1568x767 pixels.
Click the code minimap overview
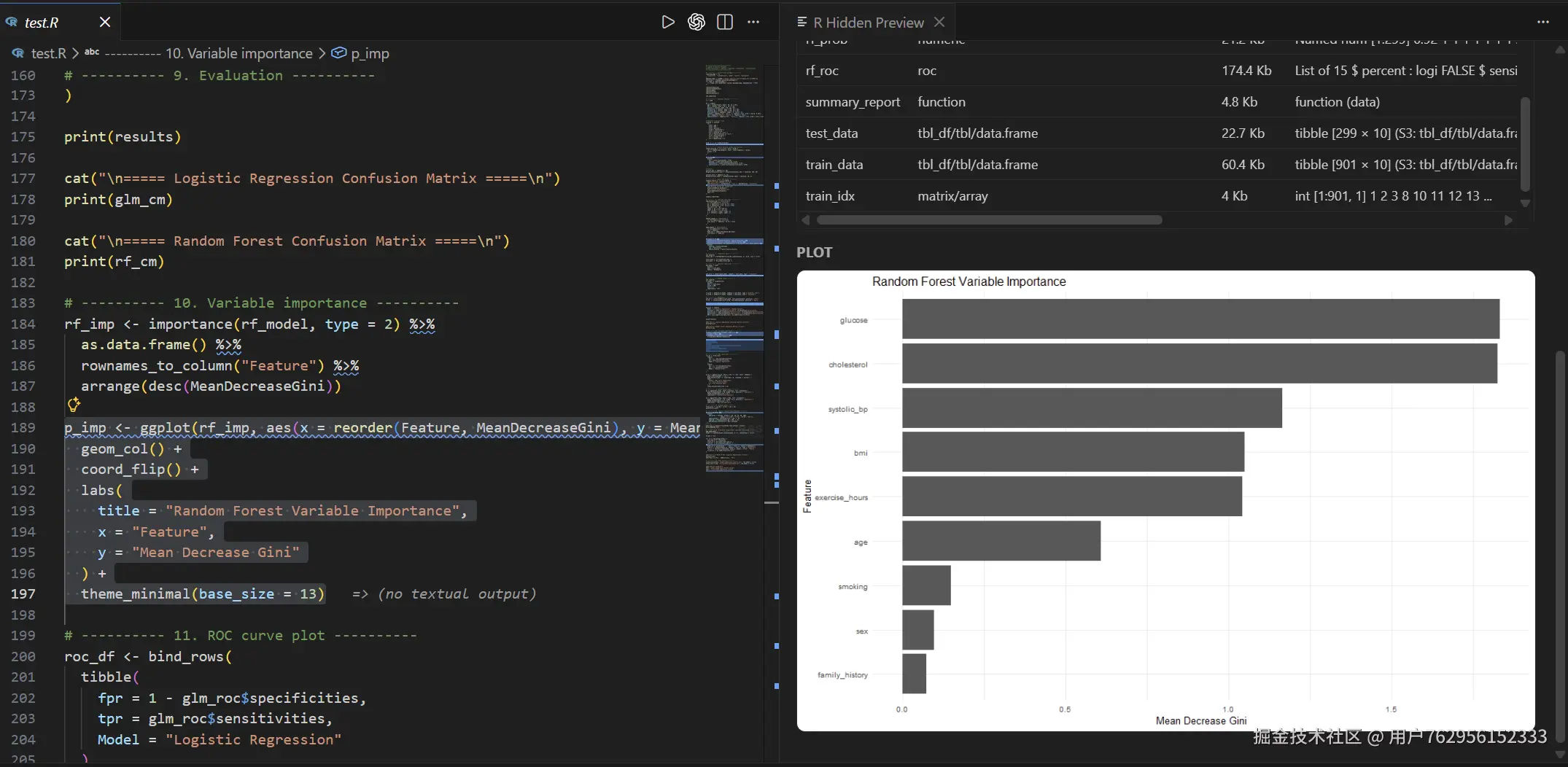coord(734,270)
